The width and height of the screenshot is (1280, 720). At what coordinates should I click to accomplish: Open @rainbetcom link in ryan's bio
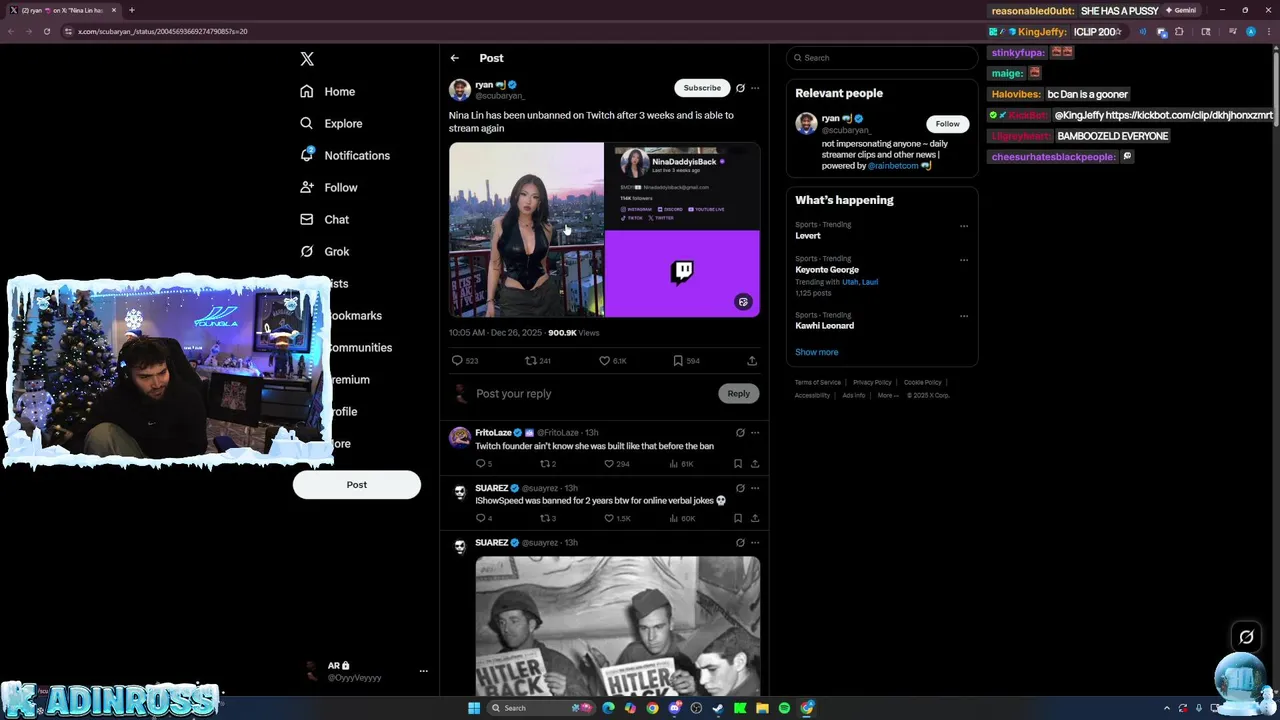click(893, 166)
